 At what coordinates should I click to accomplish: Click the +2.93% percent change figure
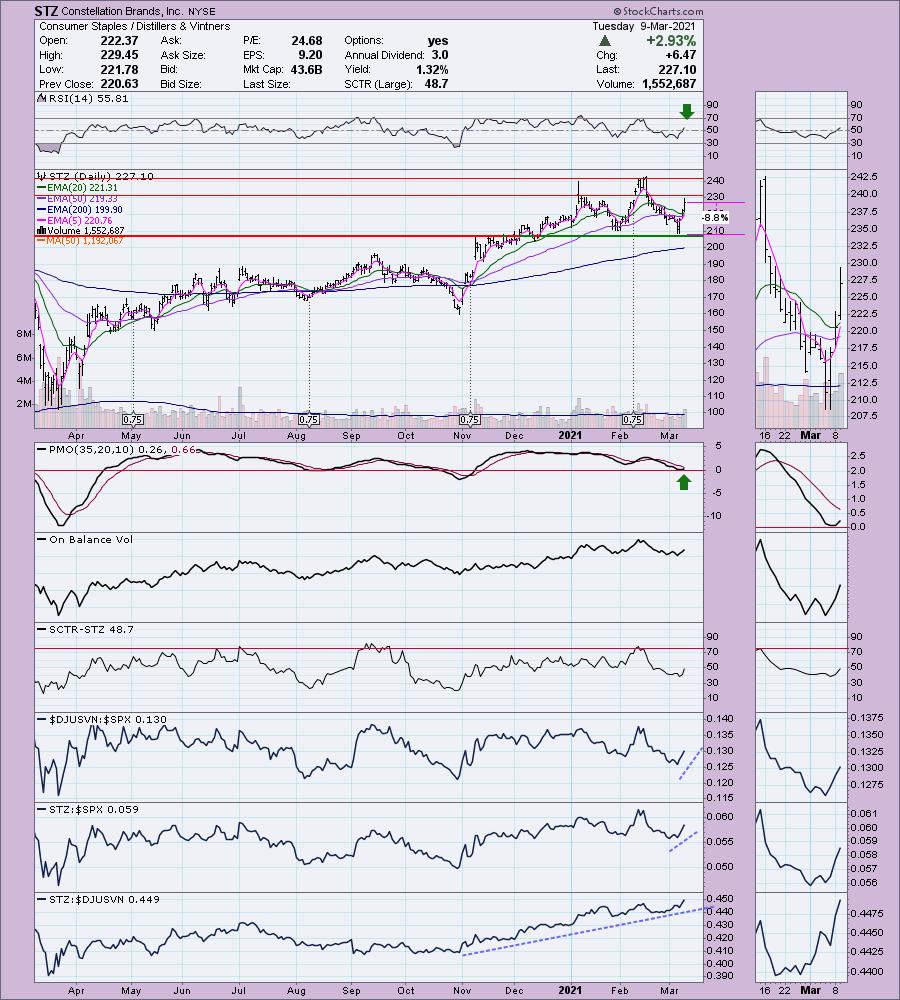point(671,41)
